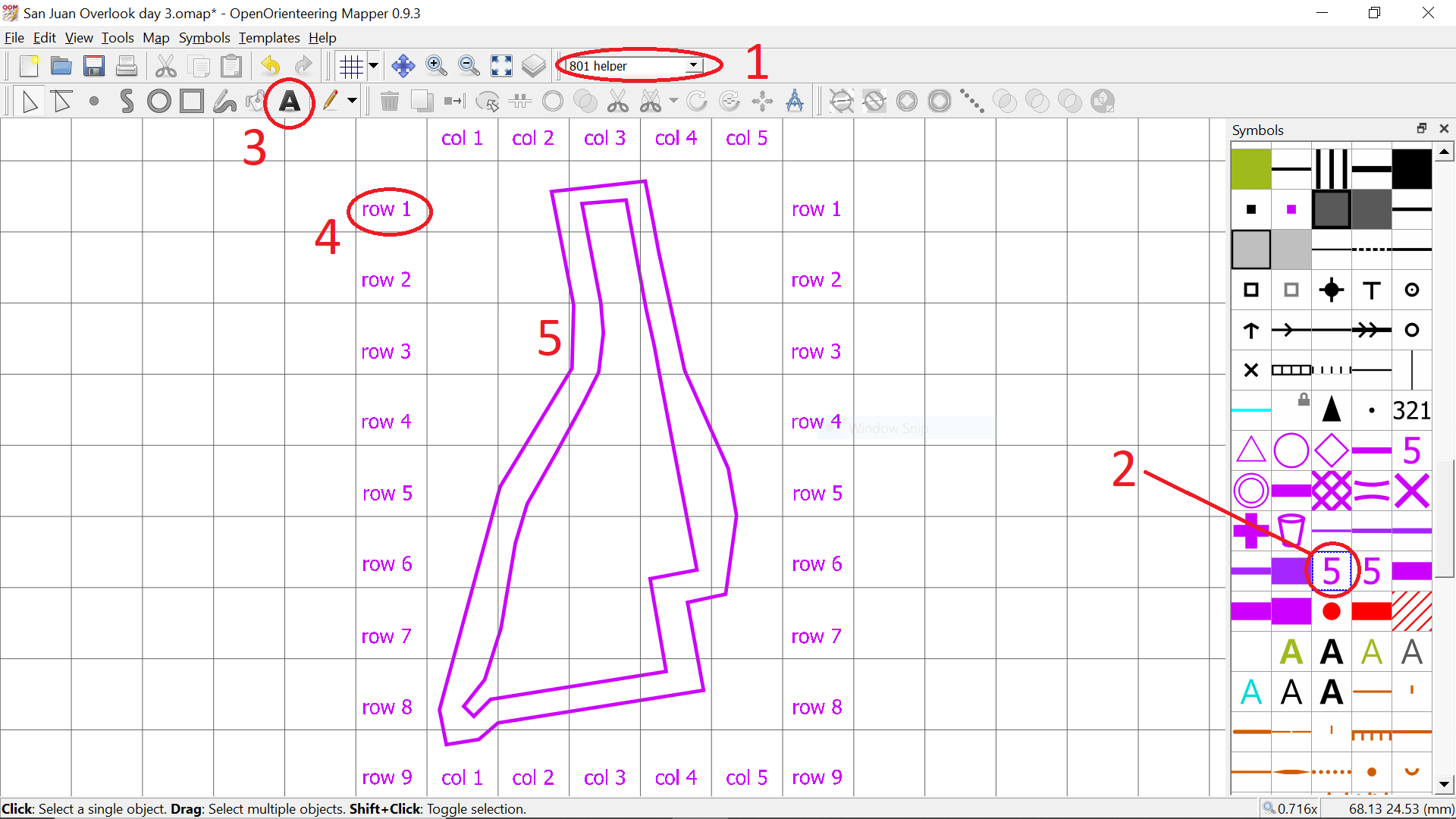Viewport: 1456px width, 819px height.
Task: Open the Symbols menu
Action: click(x=204, y=37)
